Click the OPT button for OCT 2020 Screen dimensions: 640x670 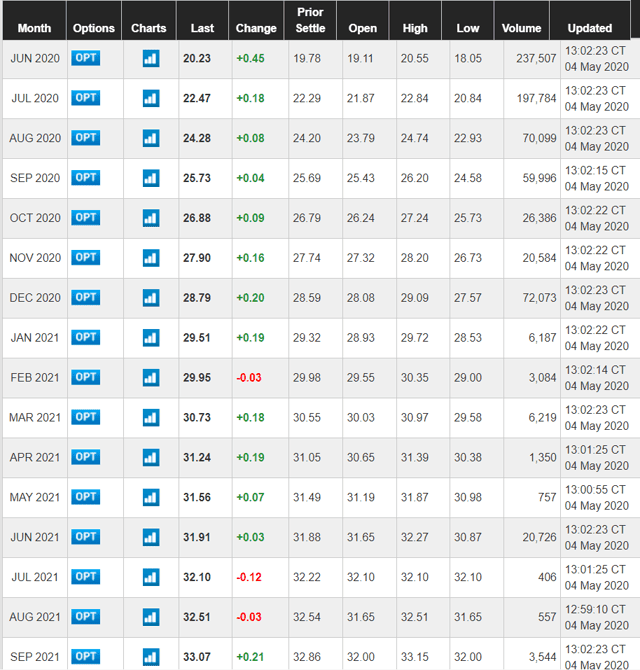pos(85,217)
